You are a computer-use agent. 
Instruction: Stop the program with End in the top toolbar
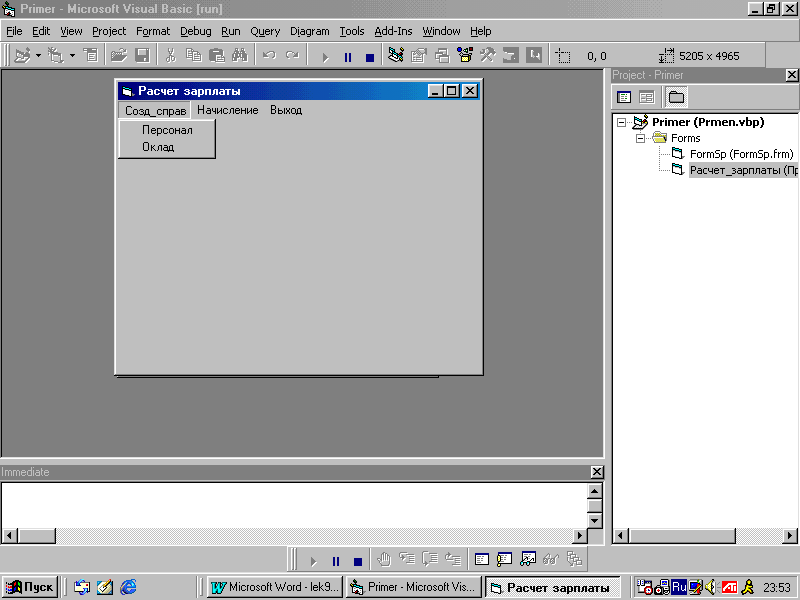point(370,57)
